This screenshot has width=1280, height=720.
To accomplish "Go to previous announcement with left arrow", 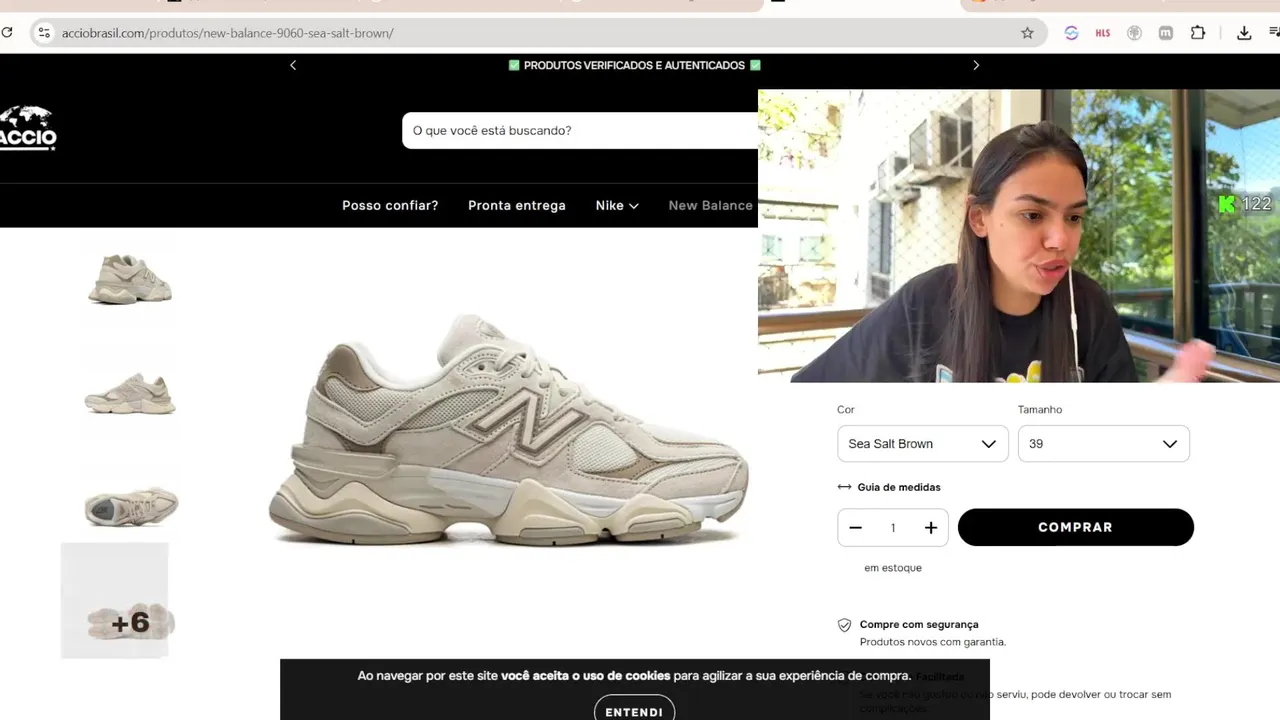I will [x=293, y=65].
